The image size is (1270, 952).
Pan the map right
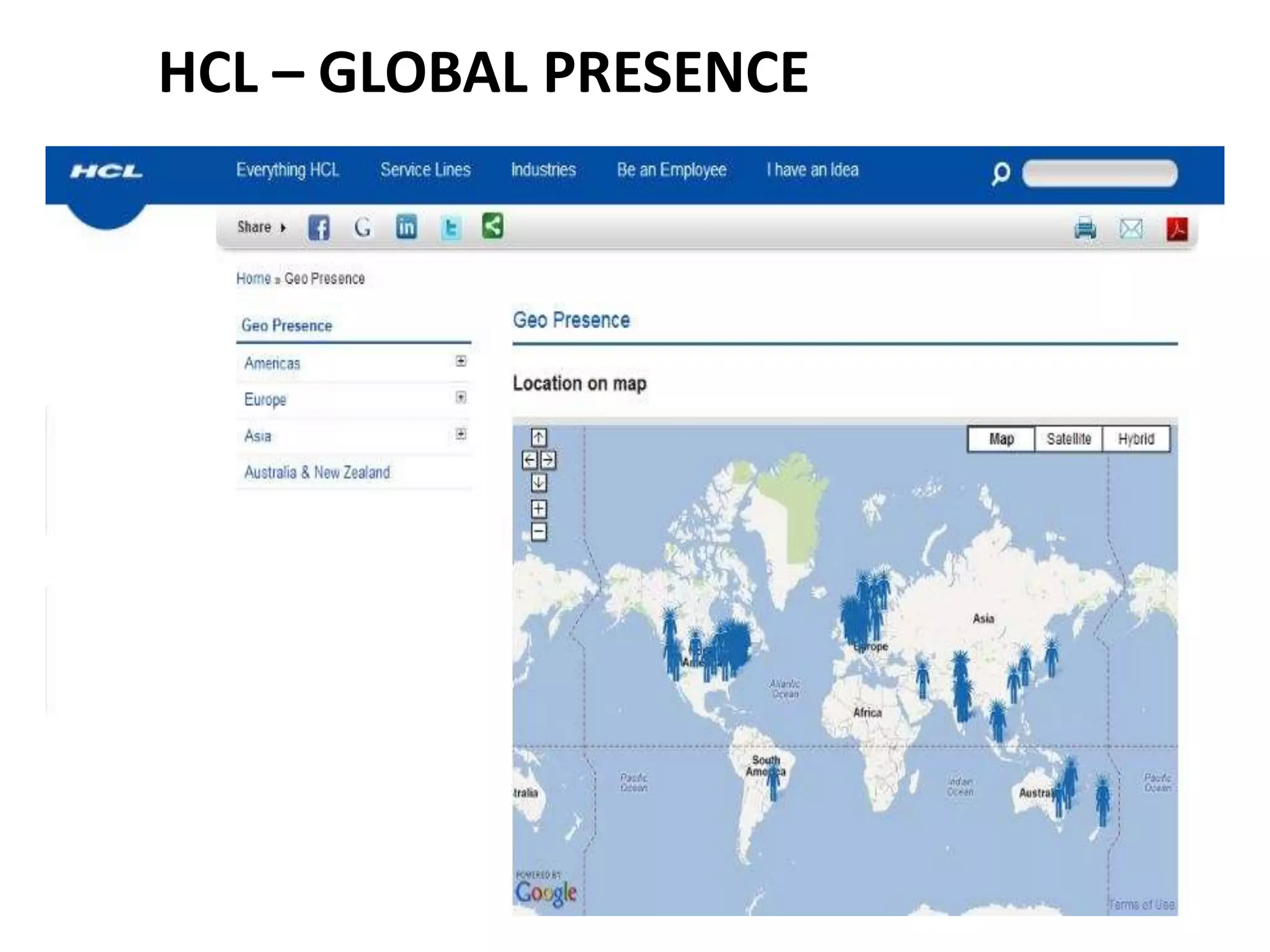coord(548,460)
